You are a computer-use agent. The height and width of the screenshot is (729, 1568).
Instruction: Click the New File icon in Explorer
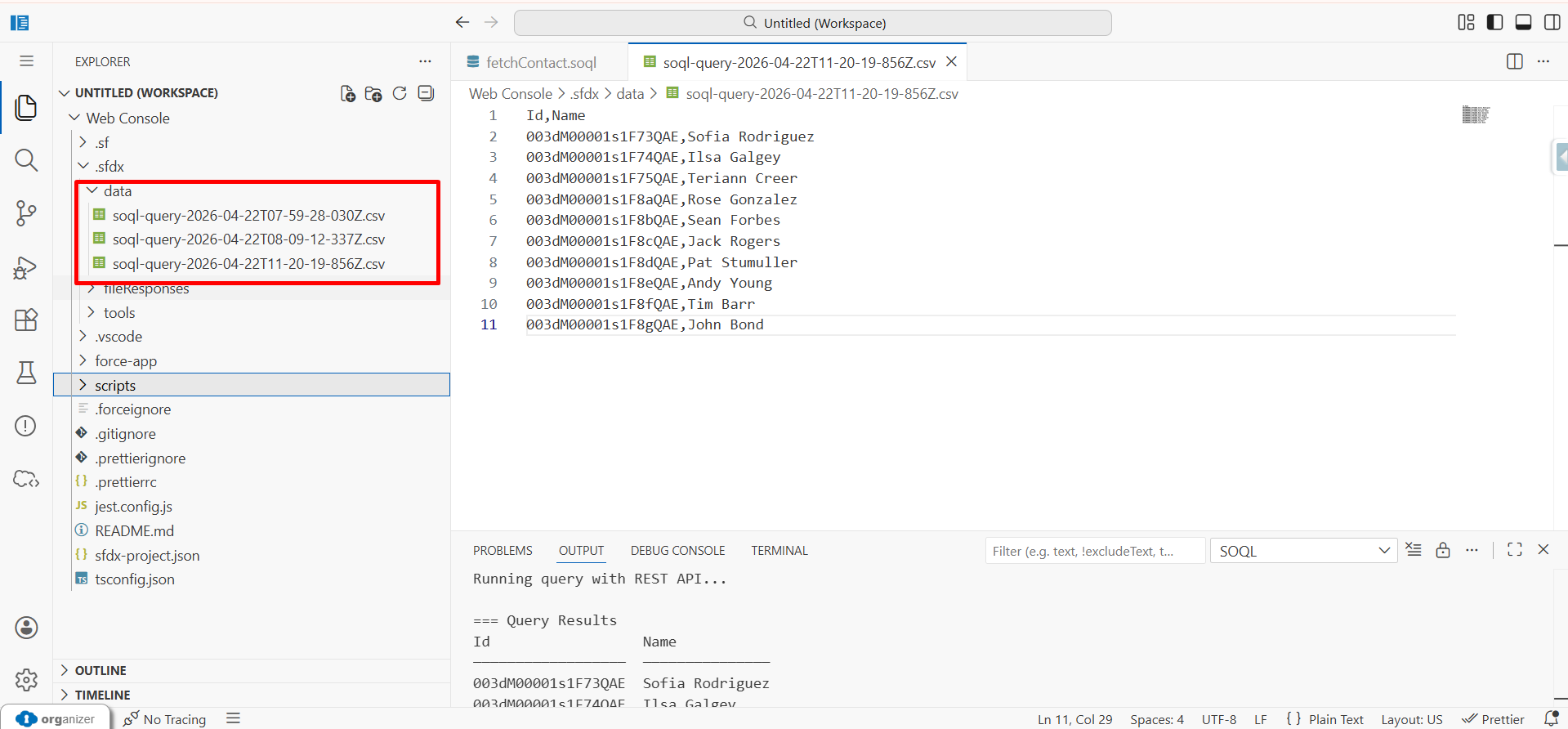(348, 93)
